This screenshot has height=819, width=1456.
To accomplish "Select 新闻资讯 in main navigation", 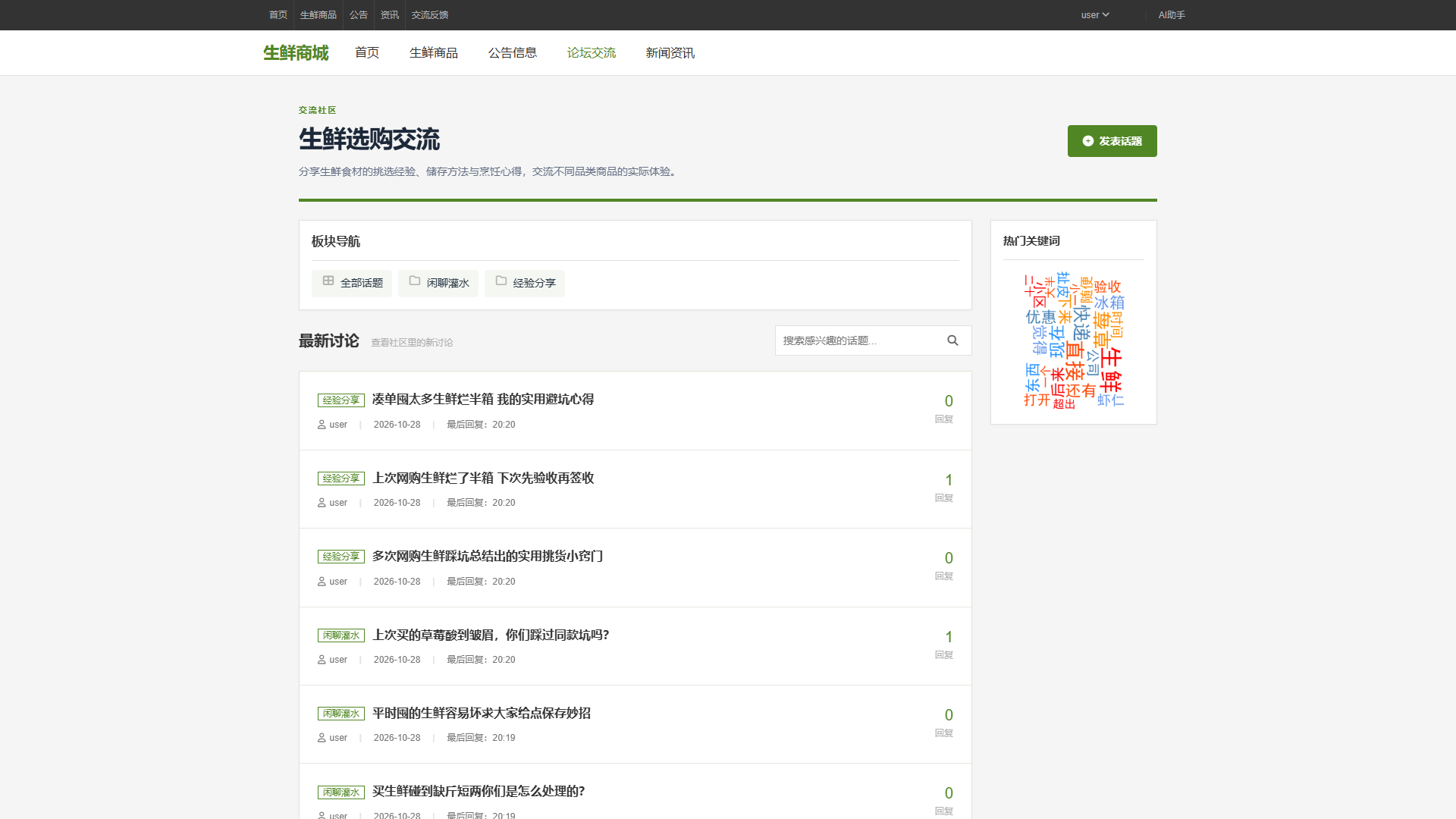I will [670, 53].
